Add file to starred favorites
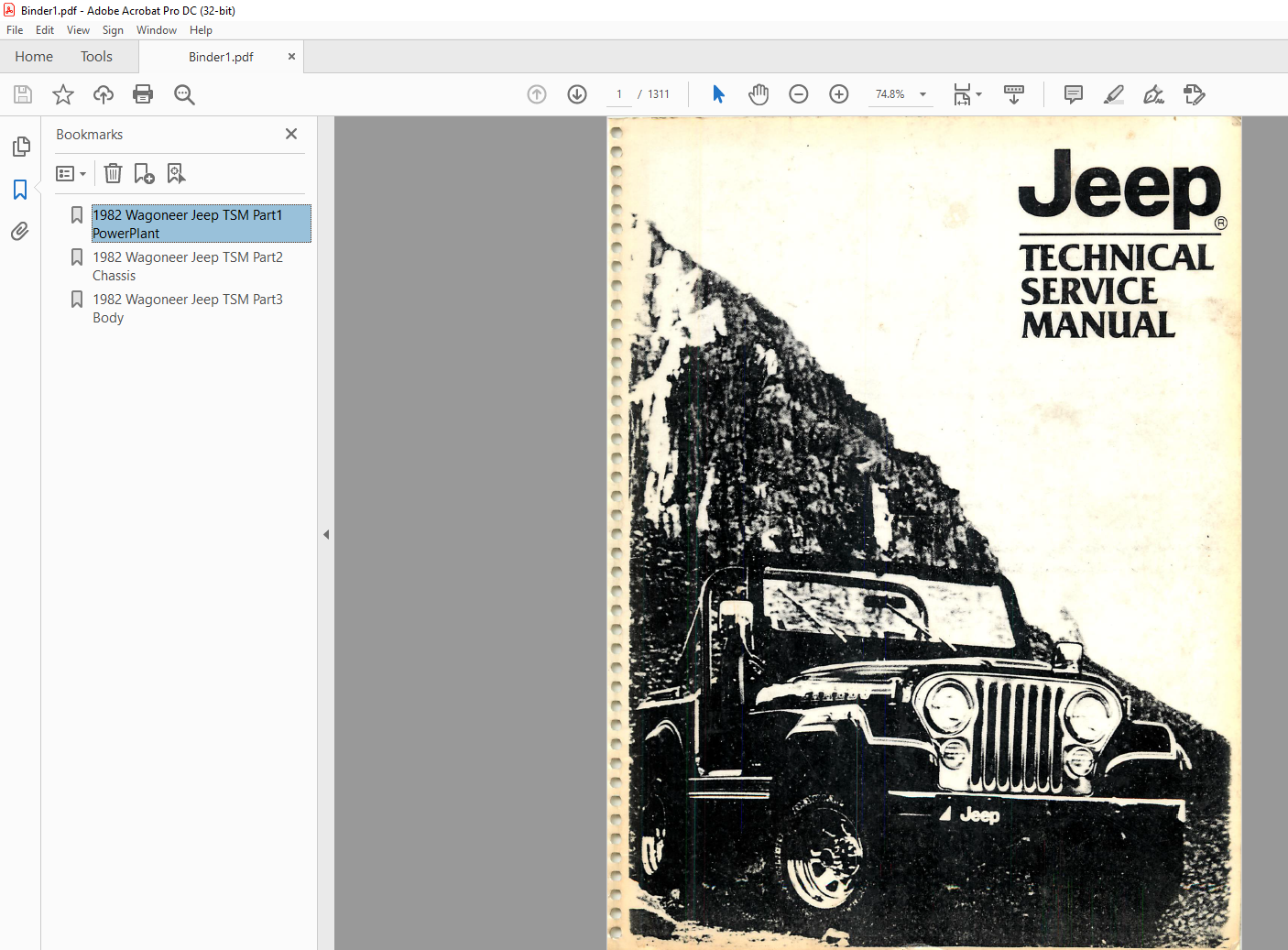 63,94
